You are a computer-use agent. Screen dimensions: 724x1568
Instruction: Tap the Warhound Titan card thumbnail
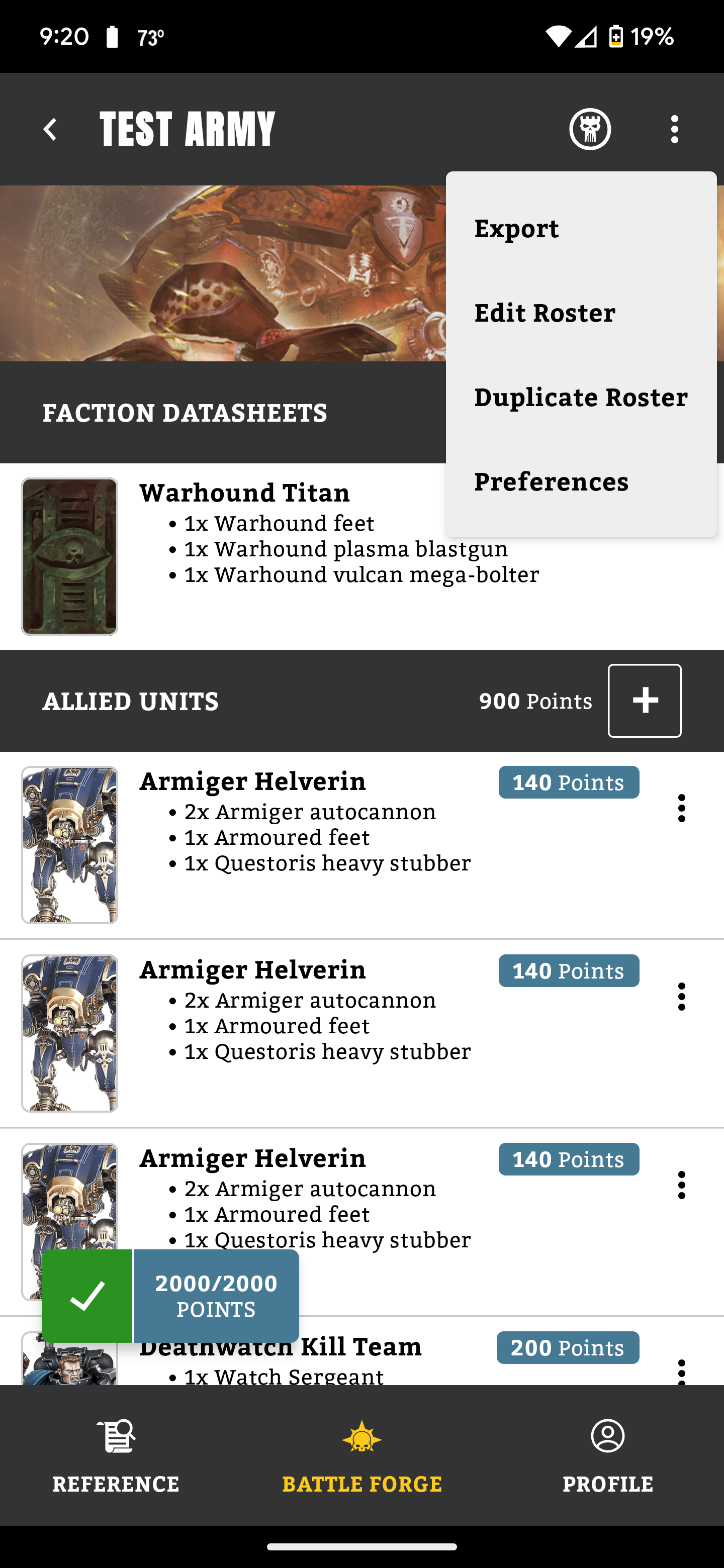pos(69,556)
